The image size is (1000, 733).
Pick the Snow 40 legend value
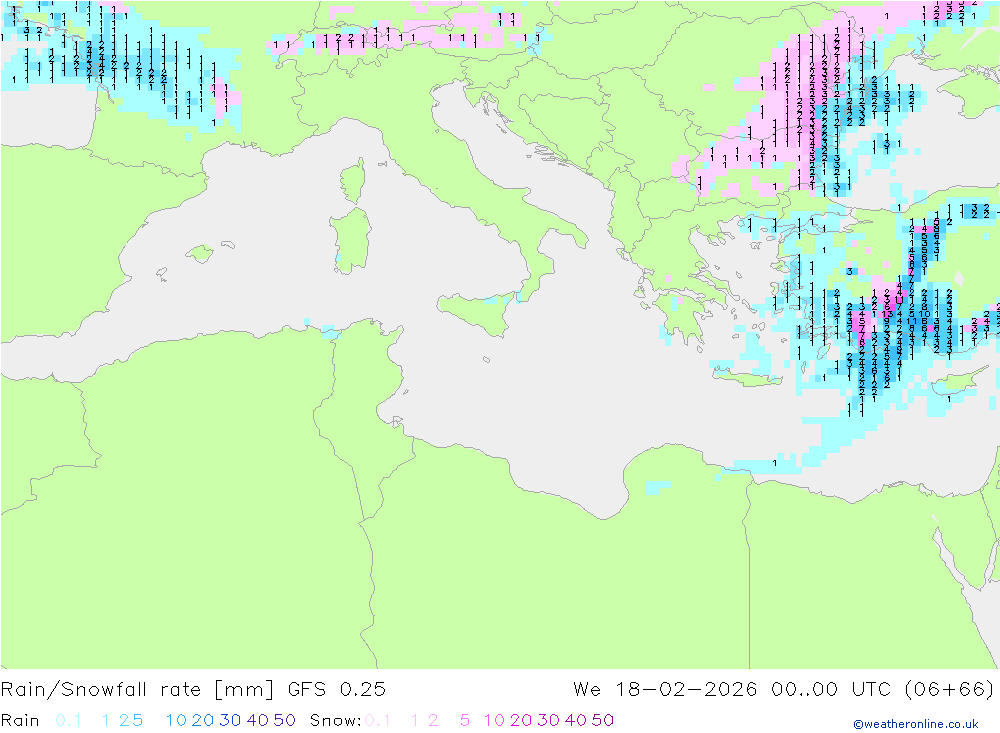[x=576, y=720]
